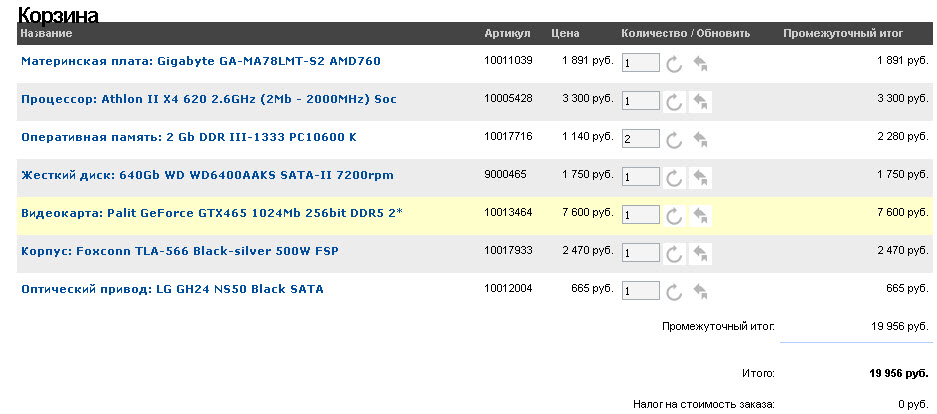Screen dimensions: 937x414
Task: Remove Palit GeForce GTX465 from the cart
Action: (700, 216)
